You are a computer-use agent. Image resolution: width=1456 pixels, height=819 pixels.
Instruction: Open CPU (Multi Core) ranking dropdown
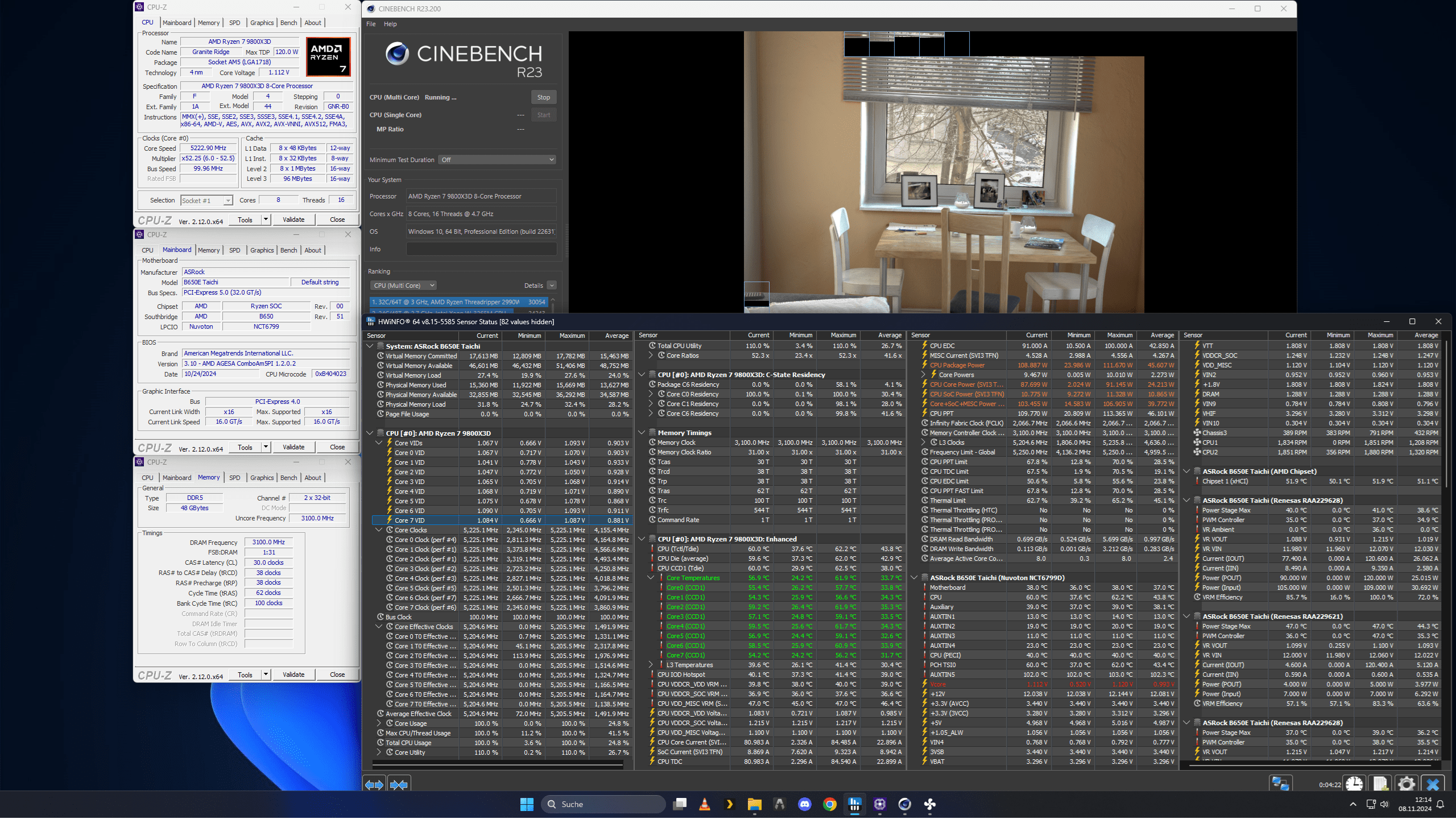click(x=403, y=286)
